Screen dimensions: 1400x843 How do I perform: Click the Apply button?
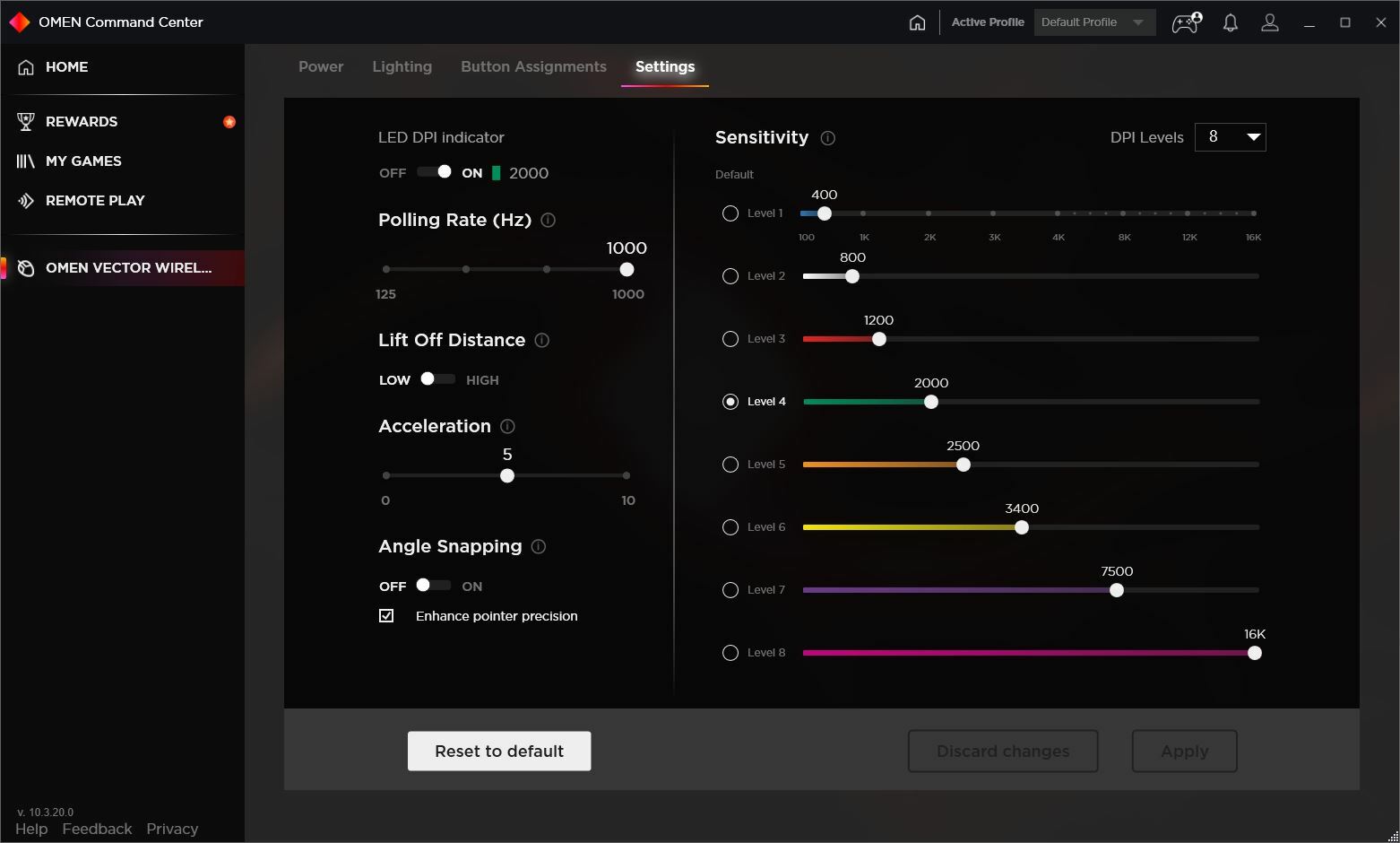point(1183,751)
